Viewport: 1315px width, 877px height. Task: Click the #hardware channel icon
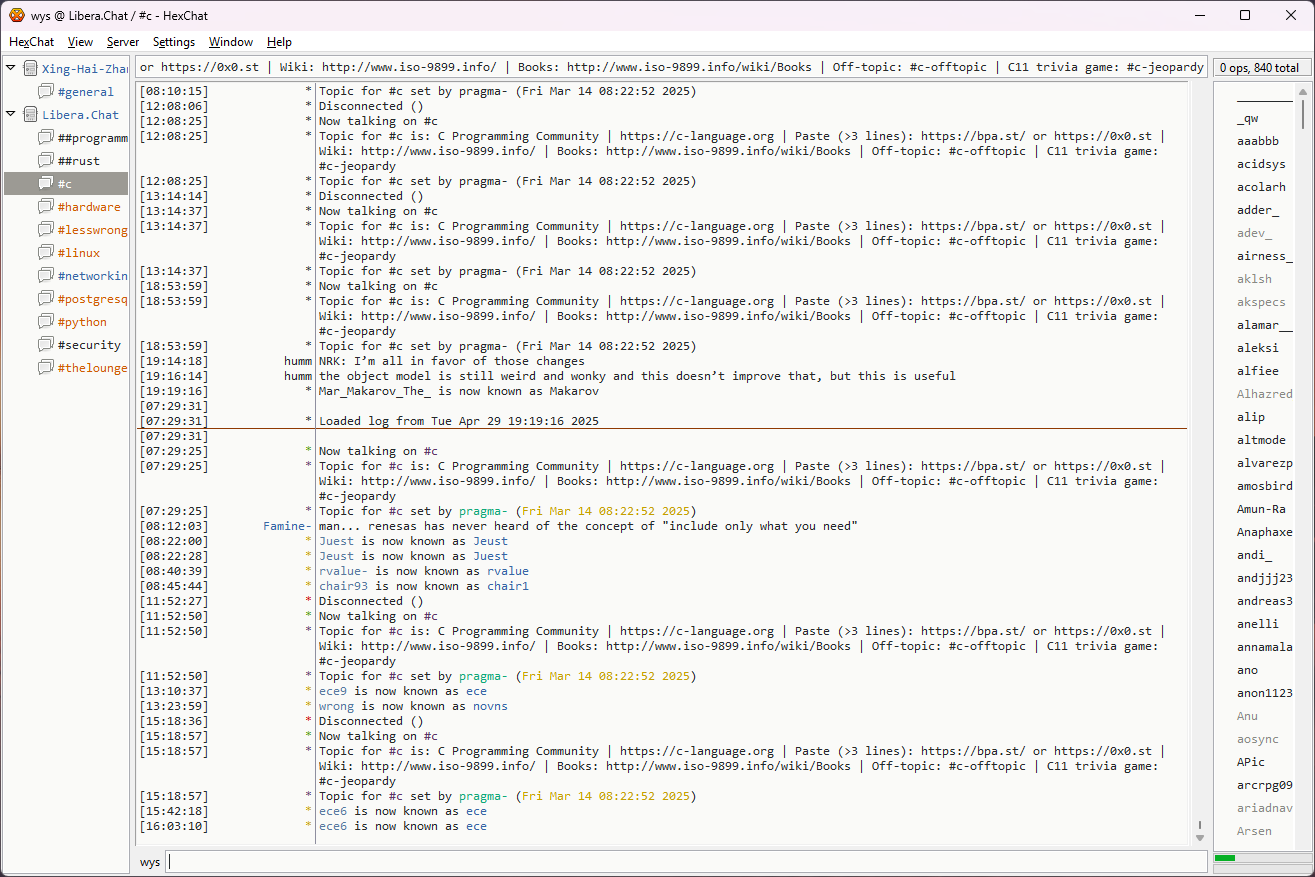[46, 207]
